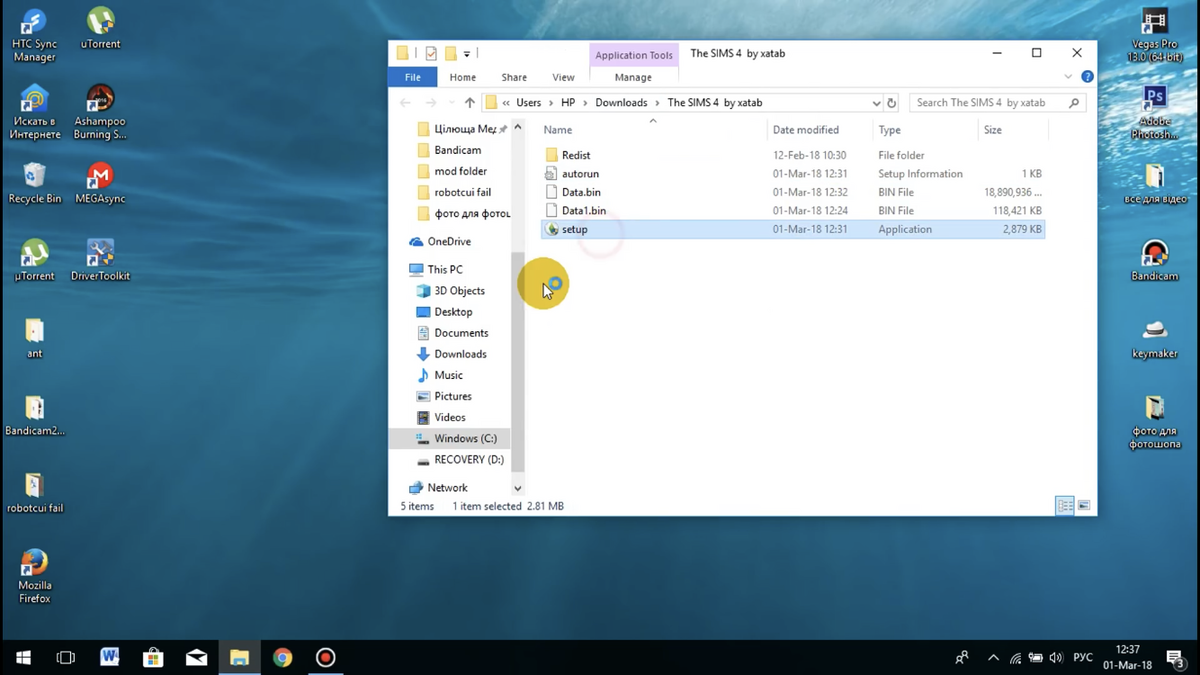Open Microsoft Store from taskbar
The height and width of the screenshot is (675, 1200).
click(153, 657)
